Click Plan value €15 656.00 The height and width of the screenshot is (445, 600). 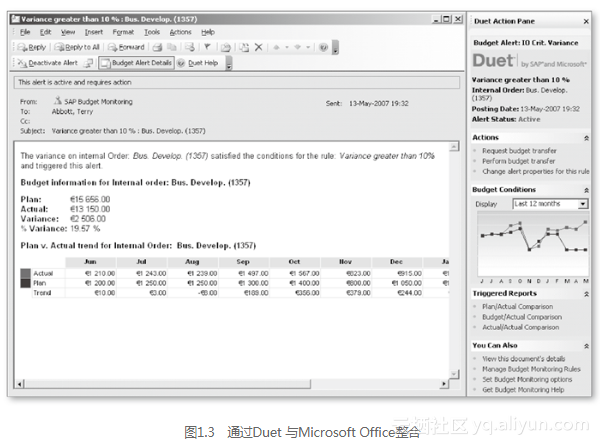coord(90,199)
